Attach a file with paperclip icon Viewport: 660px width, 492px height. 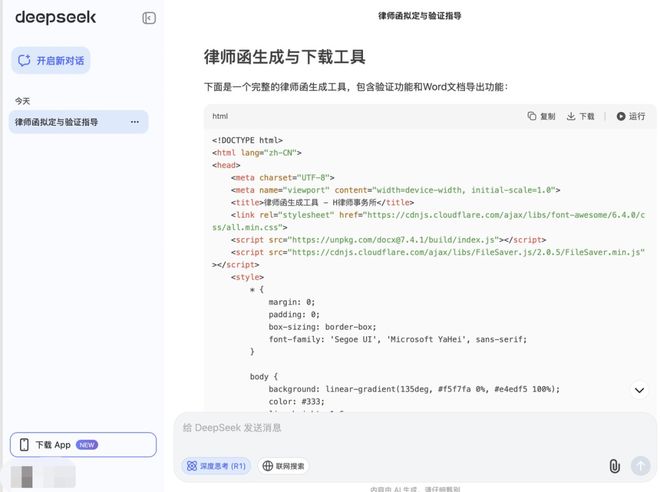tap(615, 466)
